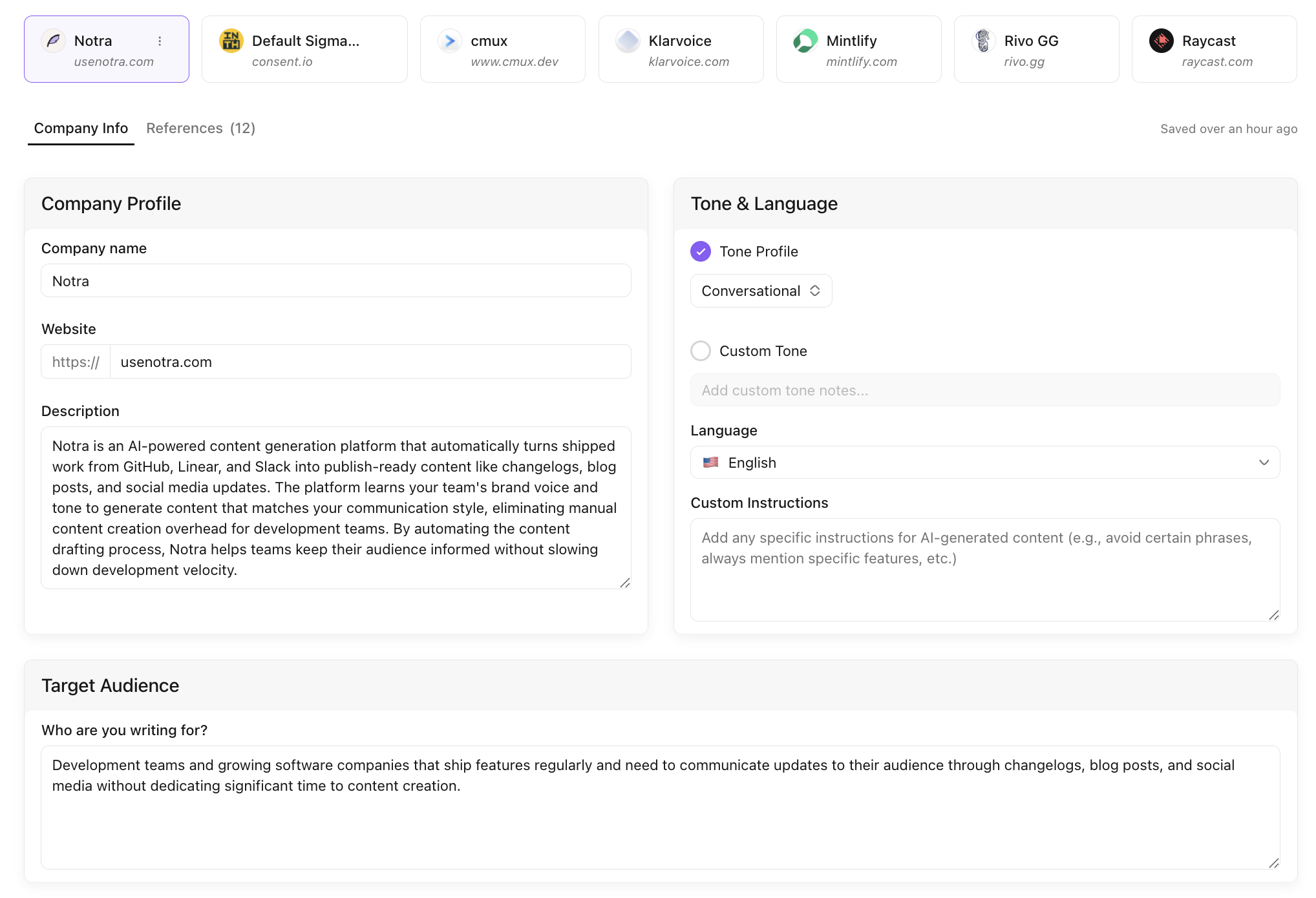Click the cmux arrow logo icon
This screenshot has height=898, width=1316.
tap(449, 41)
